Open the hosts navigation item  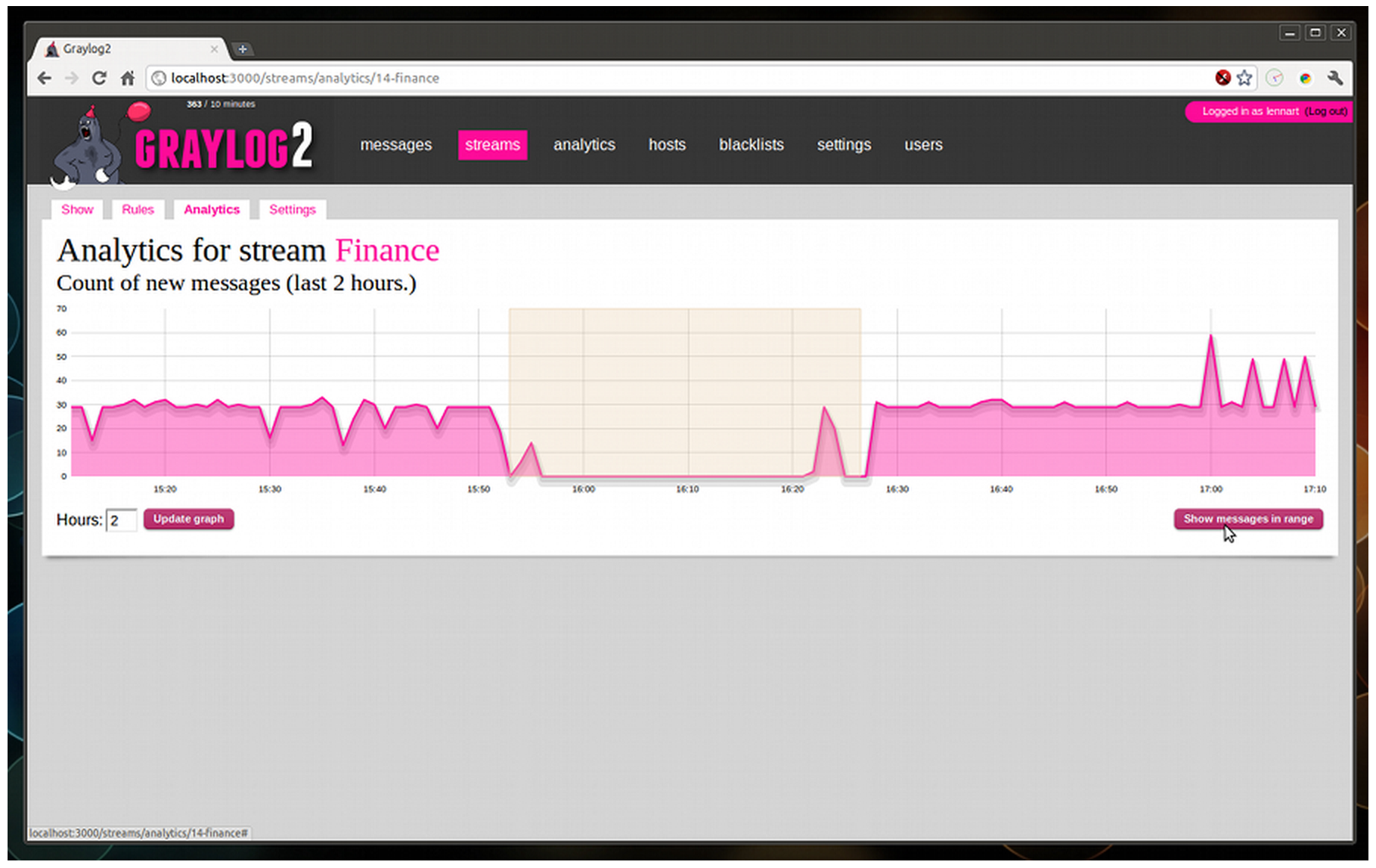(x=667, y=144)
